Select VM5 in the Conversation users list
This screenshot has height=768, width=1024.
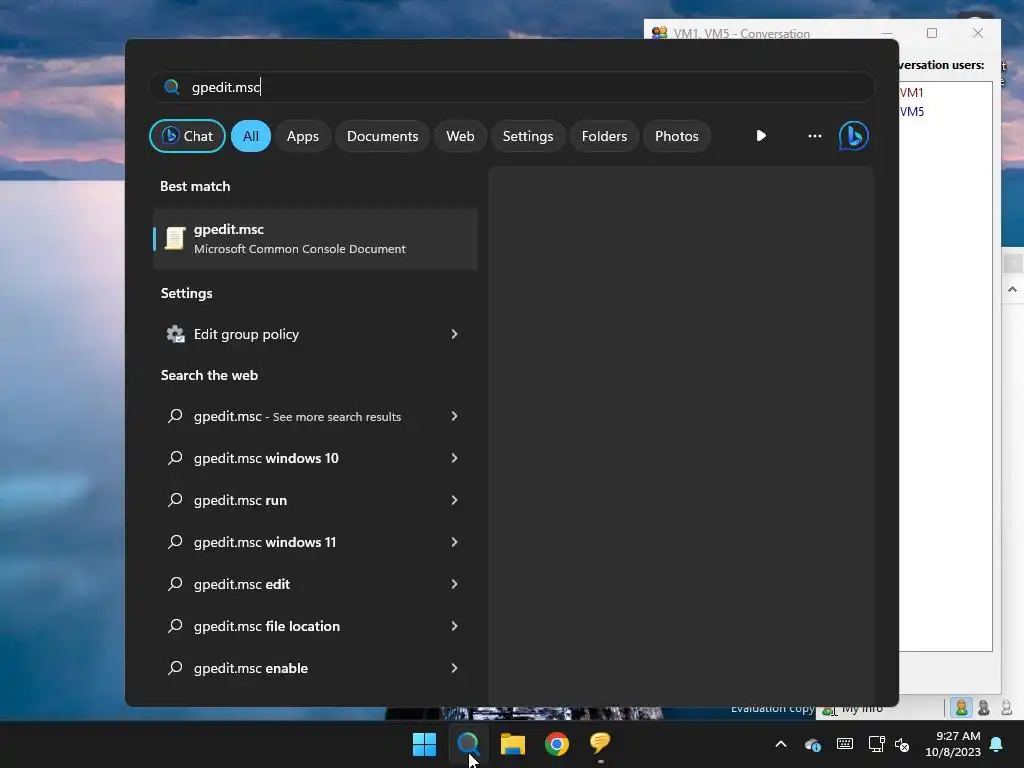point(912,112)
